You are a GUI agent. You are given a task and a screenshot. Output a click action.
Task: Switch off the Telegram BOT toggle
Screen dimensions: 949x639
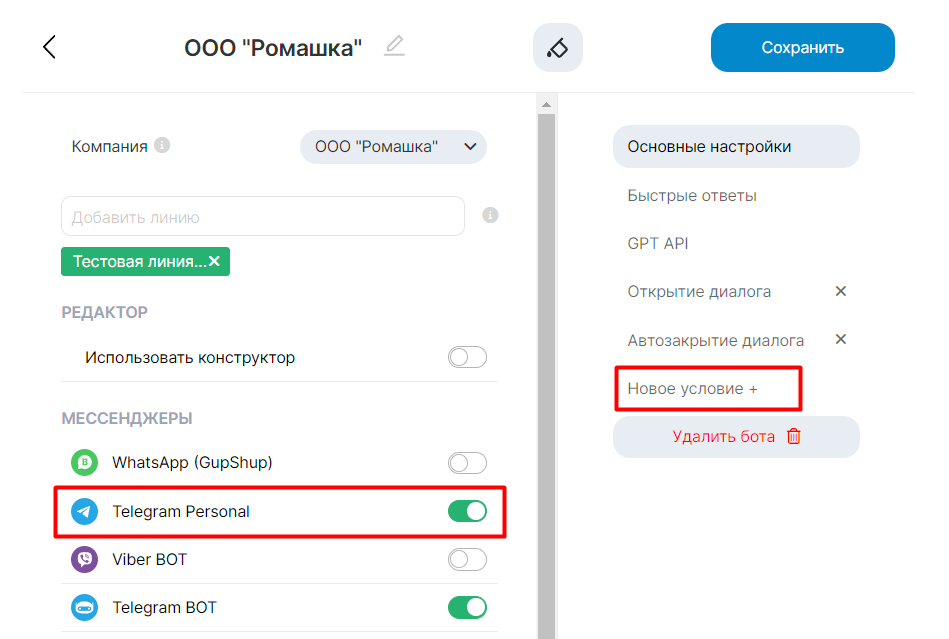(x=467, y=607)
